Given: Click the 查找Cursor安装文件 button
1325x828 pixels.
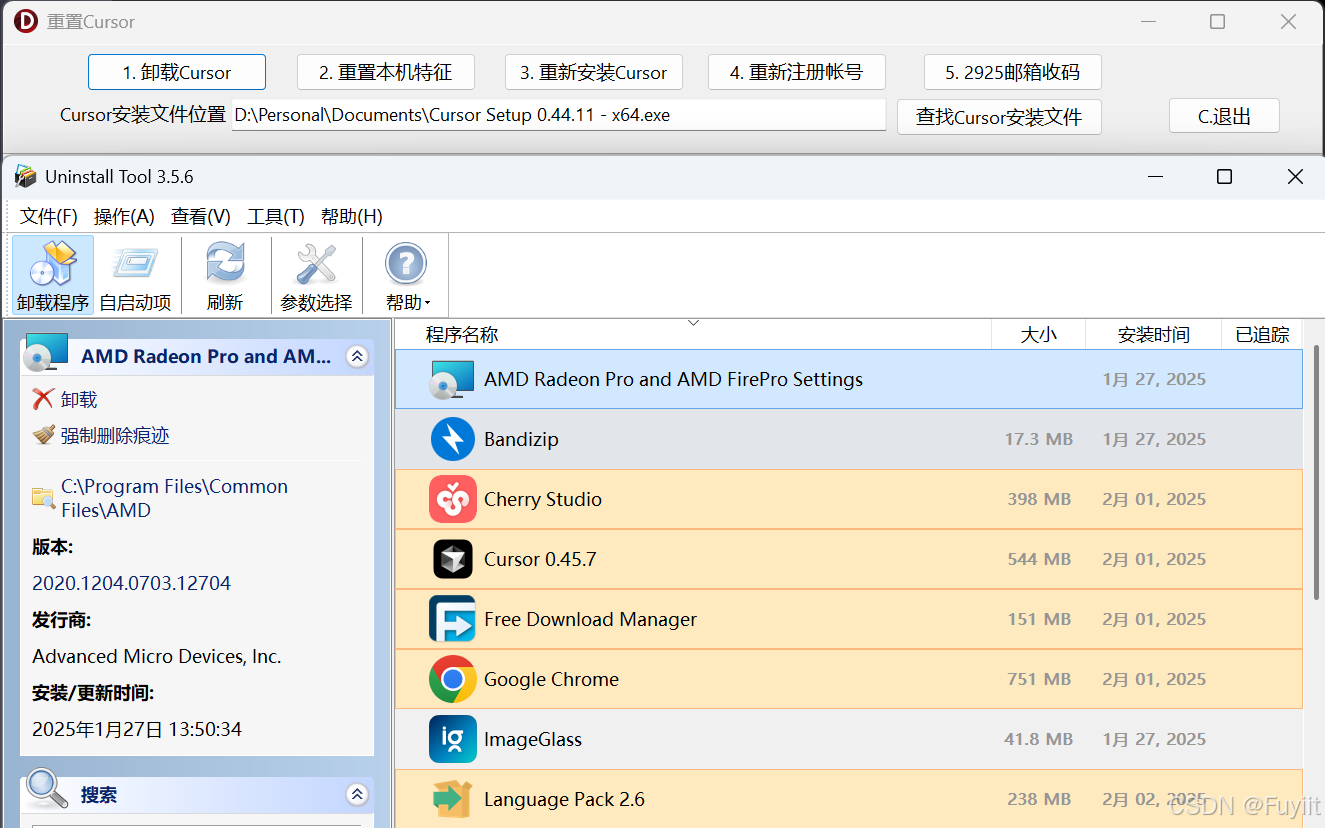Looking at the screenshot, I should coord(999,116).
